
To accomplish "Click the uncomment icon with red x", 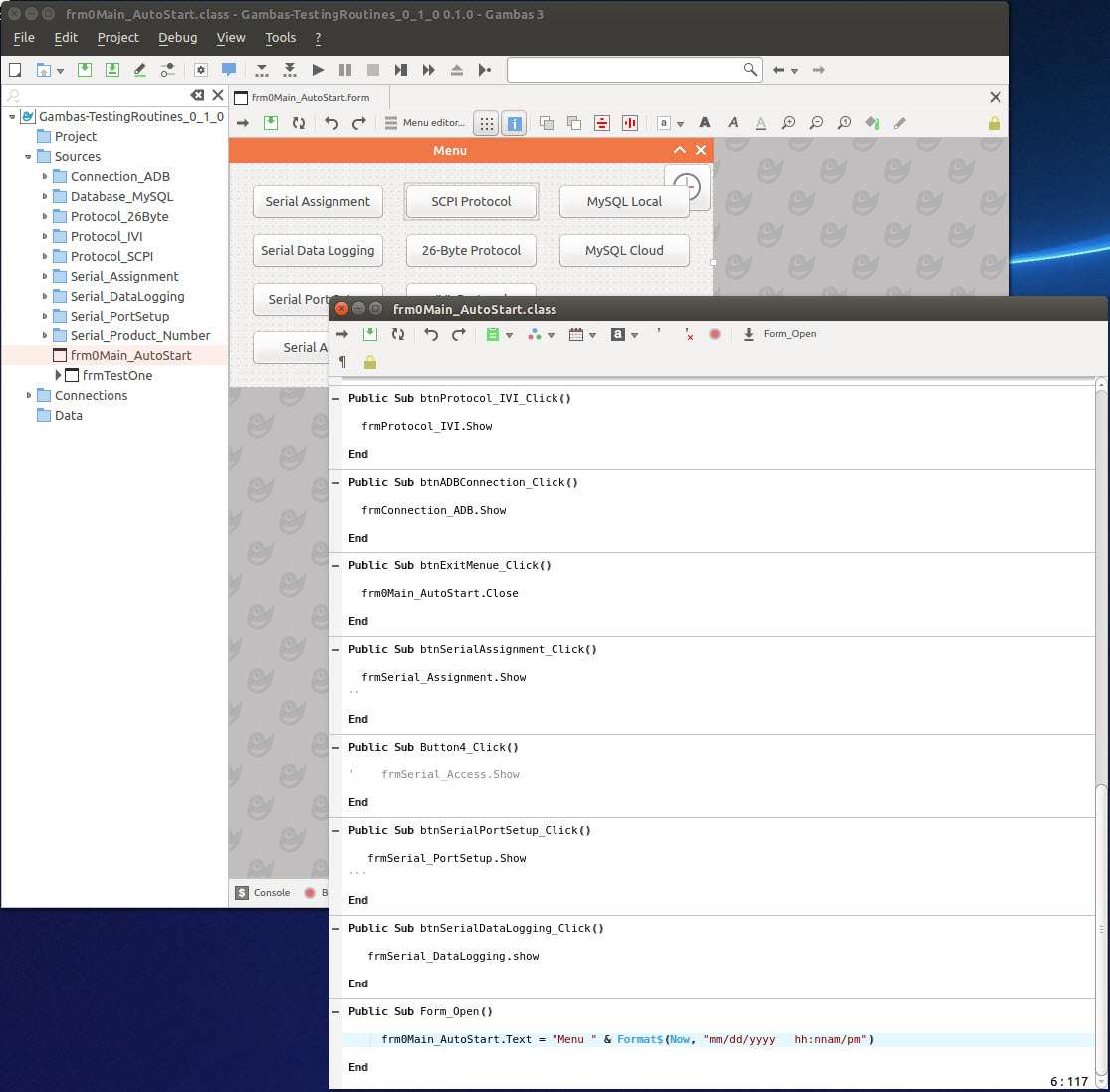I will coord(688,334).
